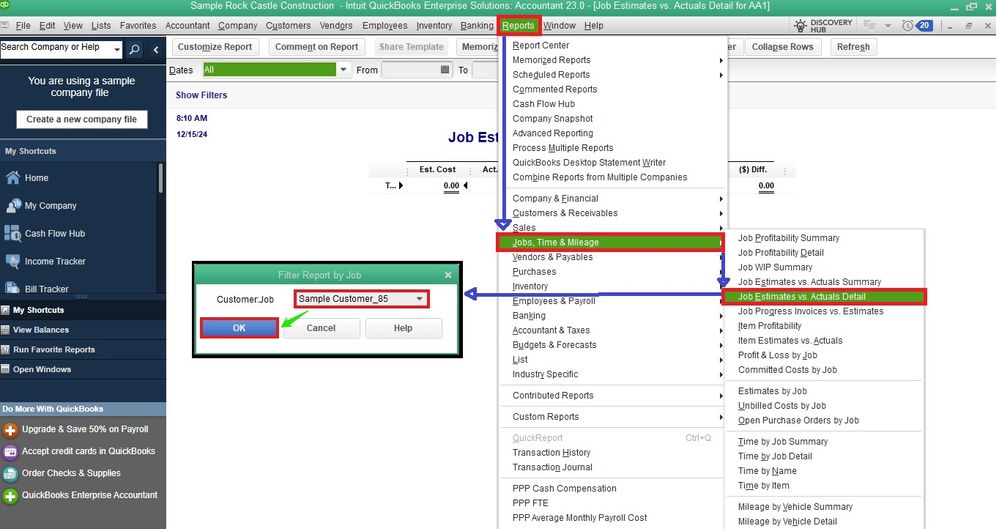Open the Banking menu
The width and height of the screenshot is (999, 529).
coord(477,25)
